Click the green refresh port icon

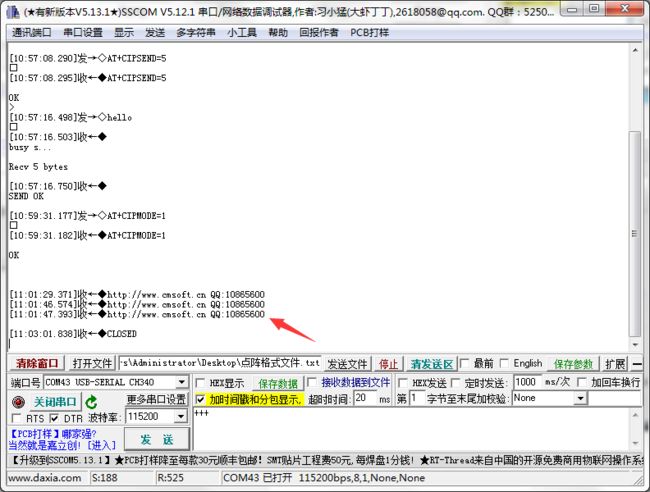coord(91,402)
